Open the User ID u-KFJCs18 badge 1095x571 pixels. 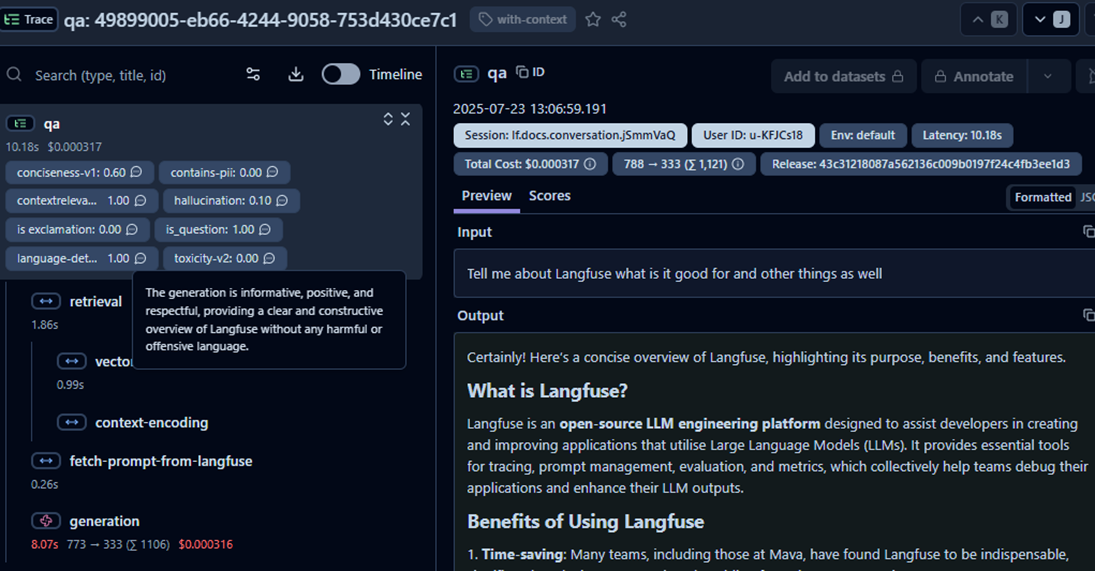(x=753, y=135)
